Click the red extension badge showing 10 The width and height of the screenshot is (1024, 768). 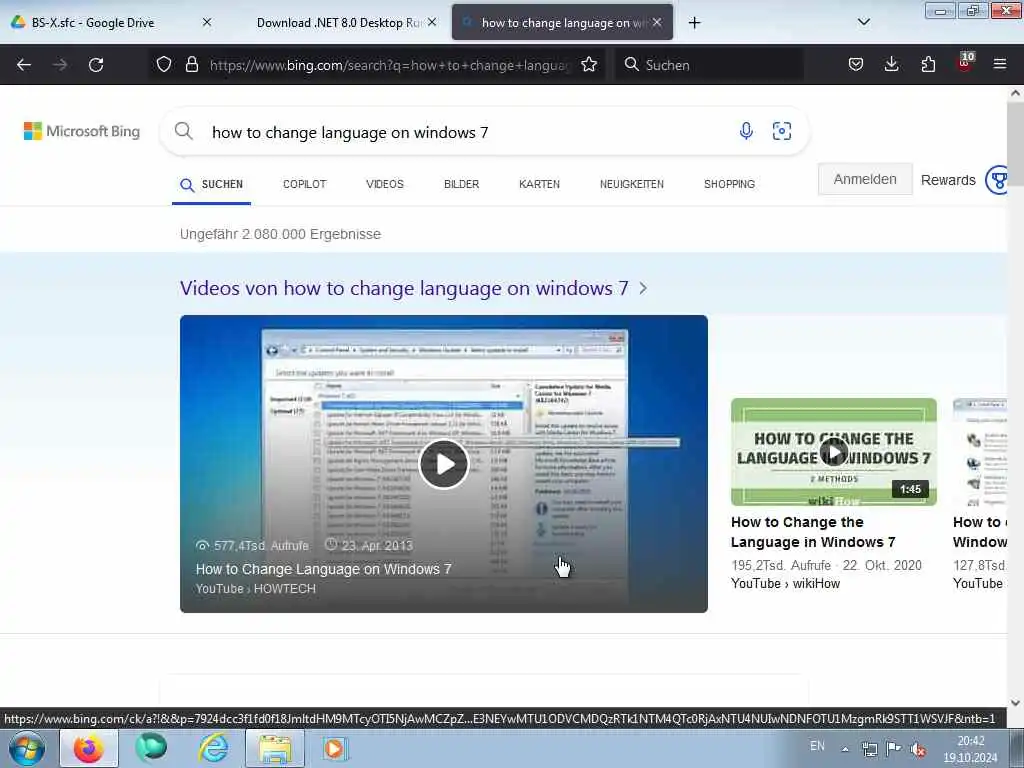click(965, 62)
